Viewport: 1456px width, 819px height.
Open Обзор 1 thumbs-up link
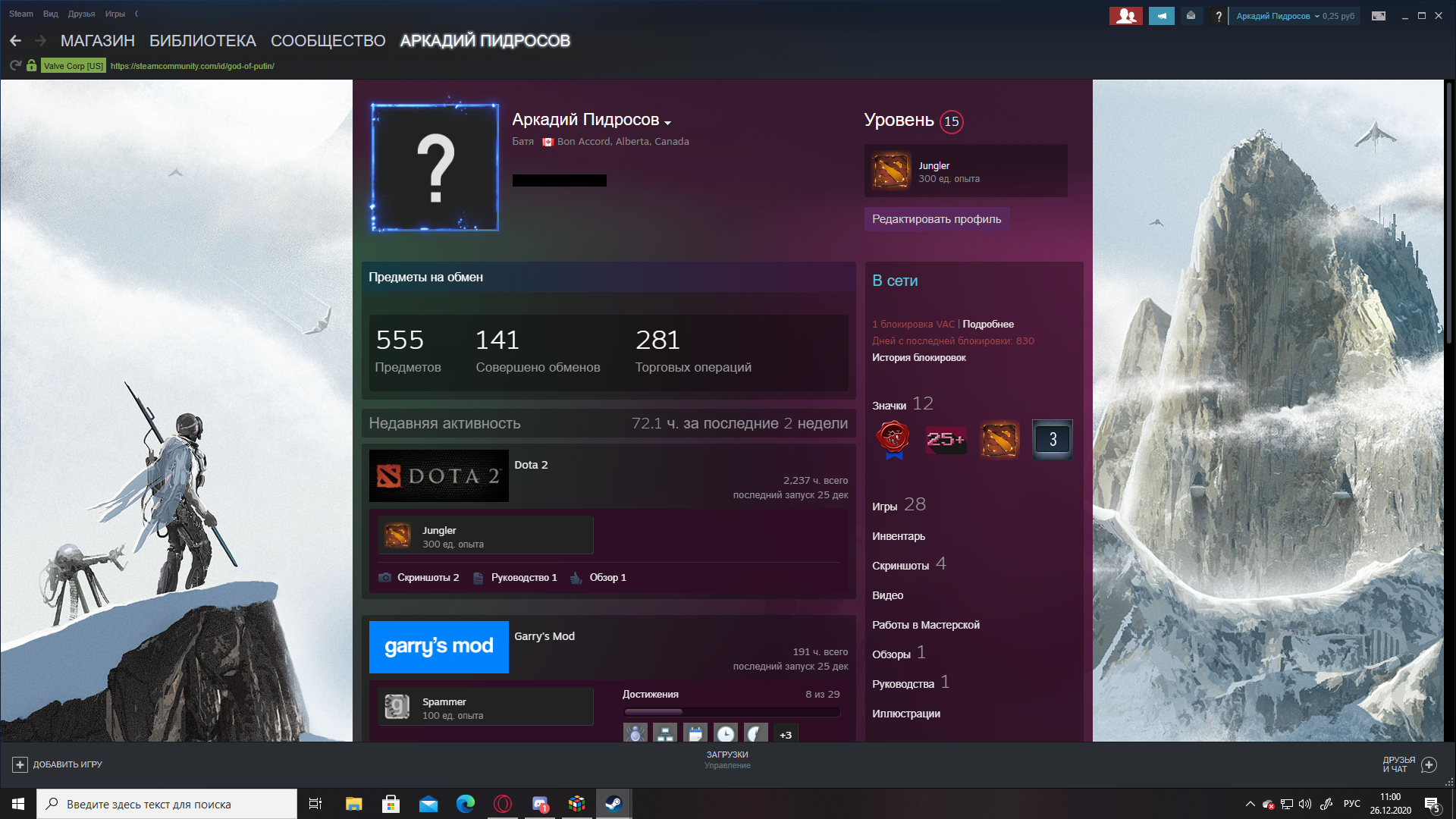[x=598, y=578]
